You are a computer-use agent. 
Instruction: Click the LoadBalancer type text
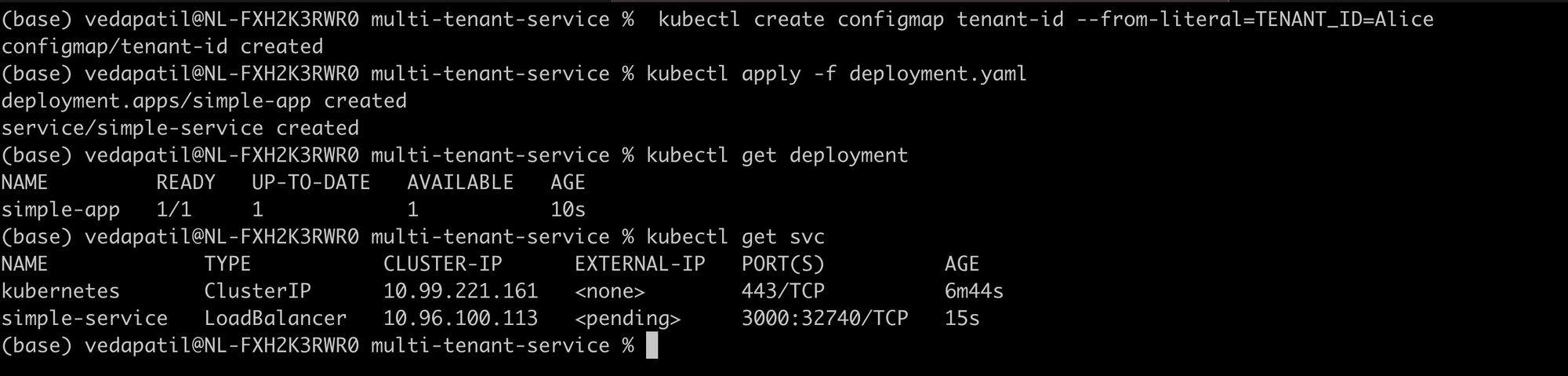click(275, 318)
